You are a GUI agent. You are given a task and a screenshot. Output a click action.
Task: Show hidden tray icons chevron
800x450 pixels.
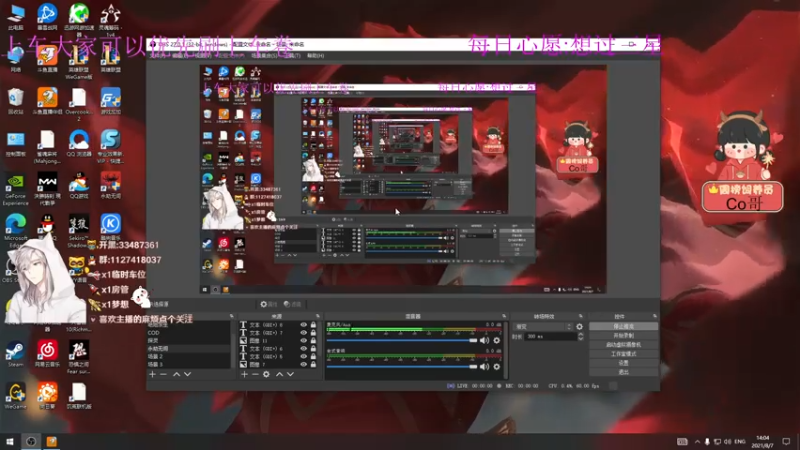(x=697, y=441)
